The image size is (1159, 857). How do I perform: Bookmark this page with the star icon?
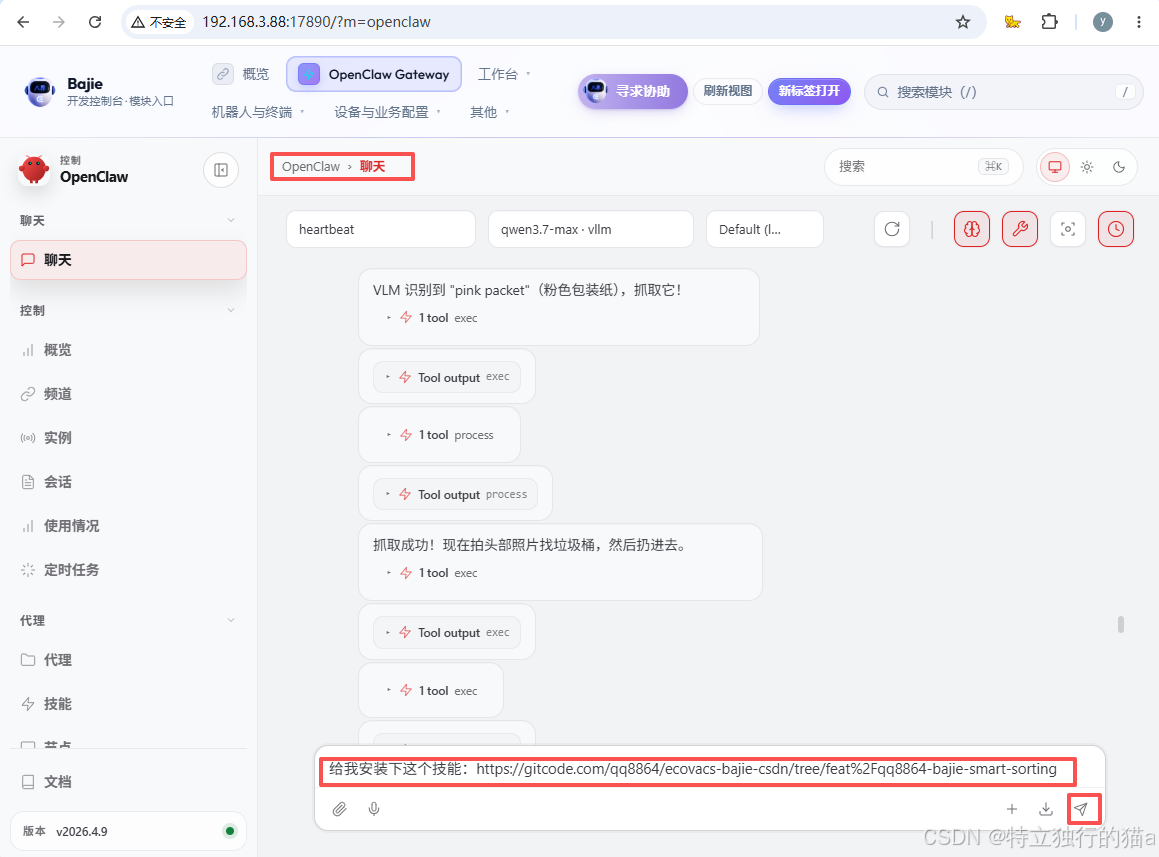click(x=962, y=22)
